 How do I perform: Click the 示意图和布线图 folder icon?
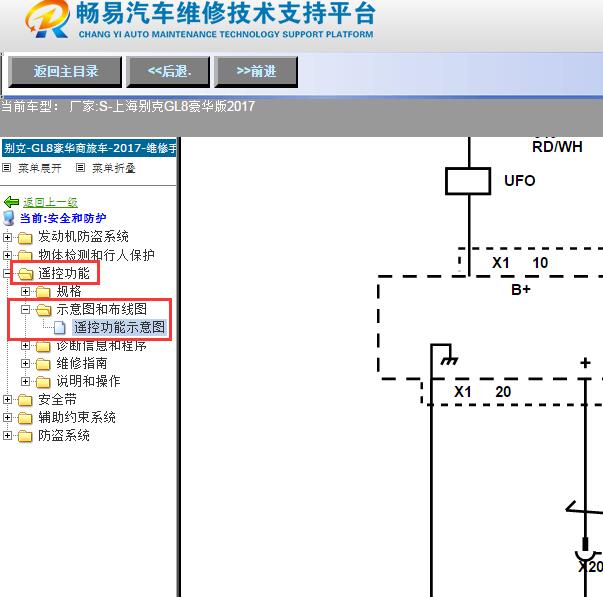[x=43, y=310]
